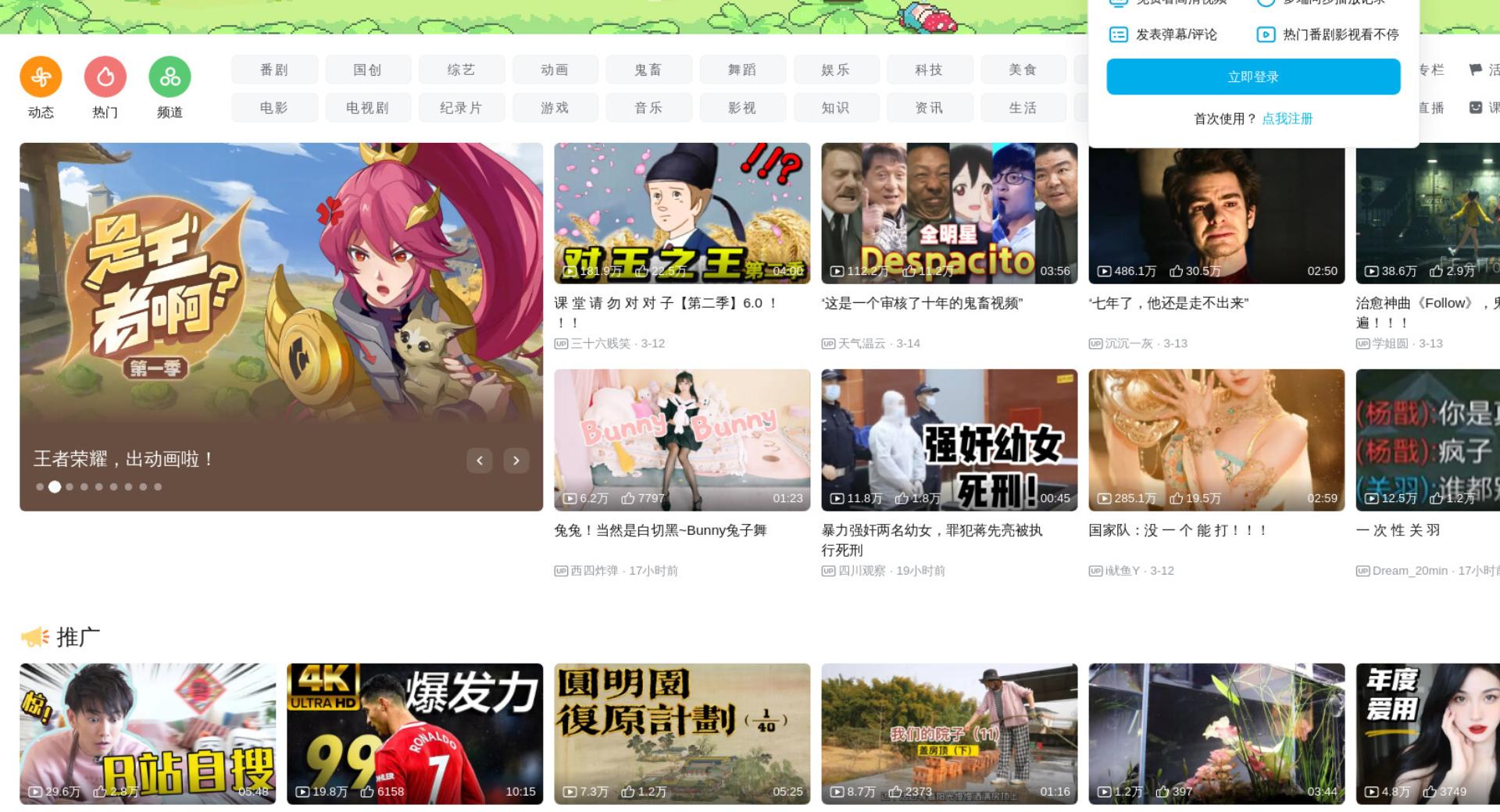
Task: Open the 资讯 category
Action: (x=930, y=108)
